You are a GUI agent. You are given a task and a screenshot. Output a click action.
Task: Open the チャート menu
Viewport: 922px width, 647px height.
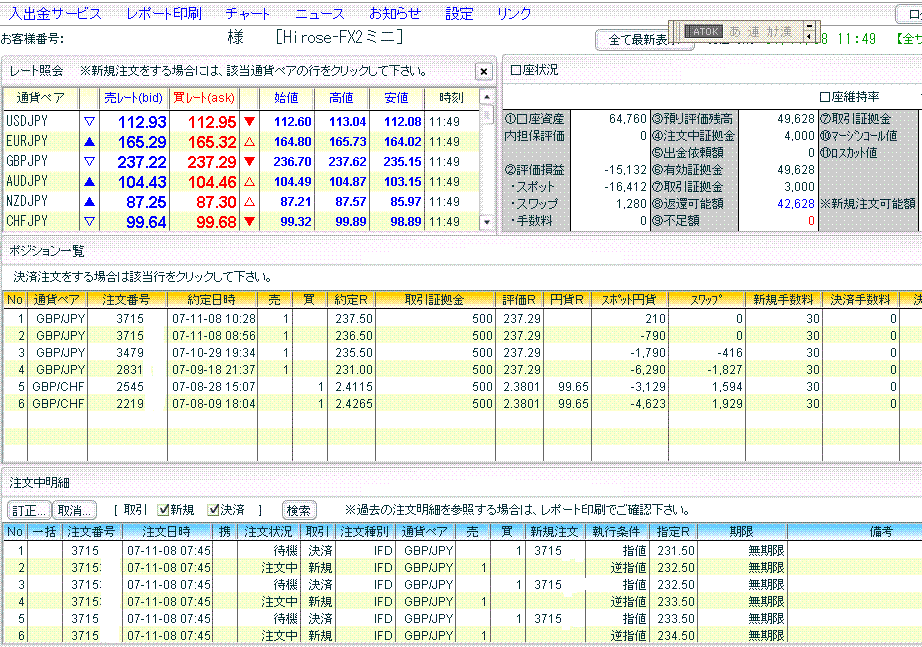[248, 14]
